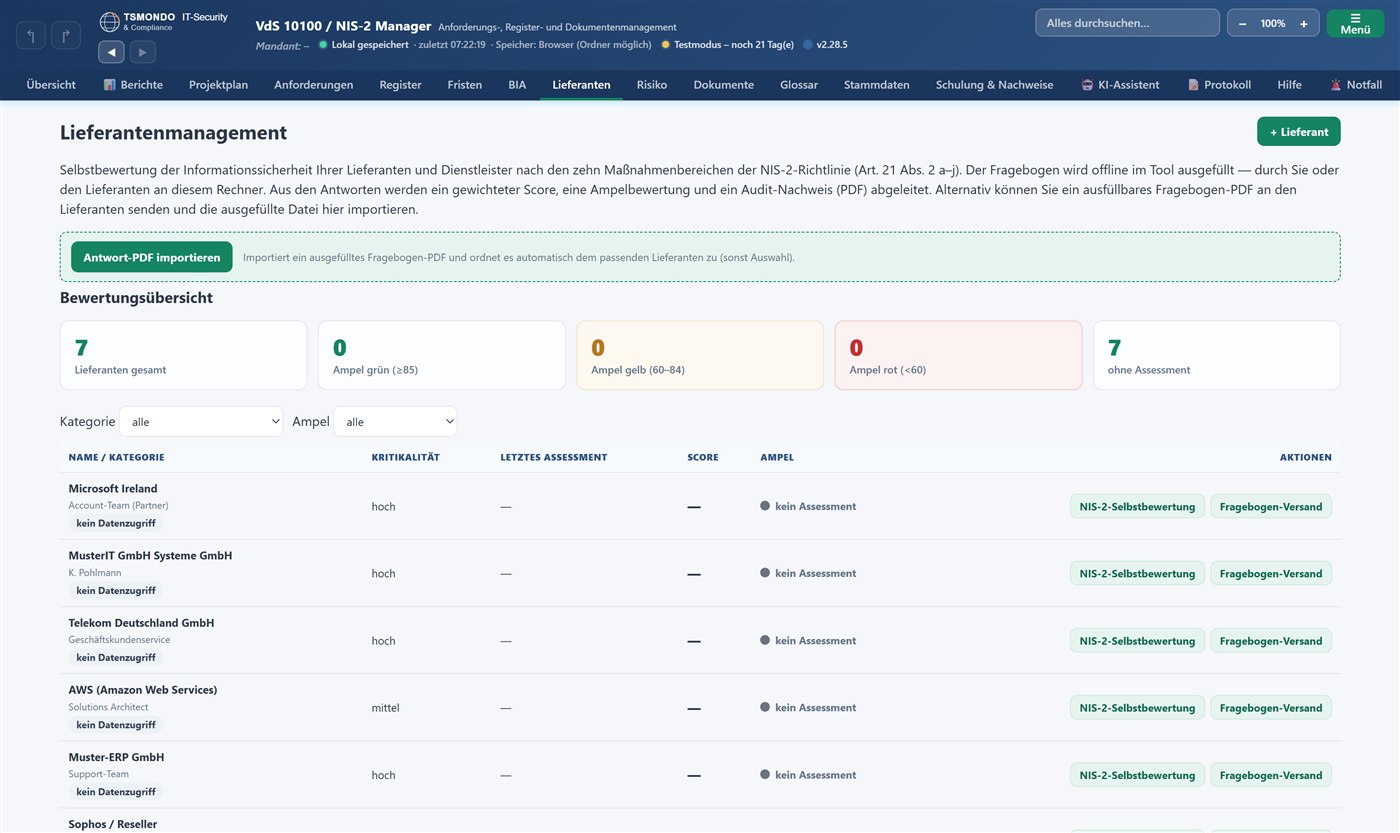Click Fragebogen-Versand for Telekom Deutschland GmbH
This screenshot has width=1400, height=833.
pos(1271,640)
